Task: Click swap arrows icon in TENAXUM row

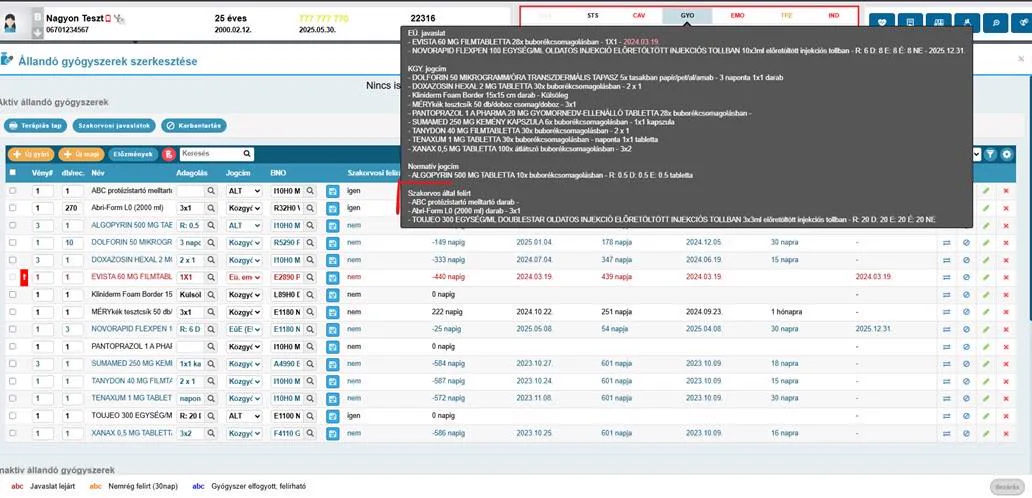Action: click(946, 399)
